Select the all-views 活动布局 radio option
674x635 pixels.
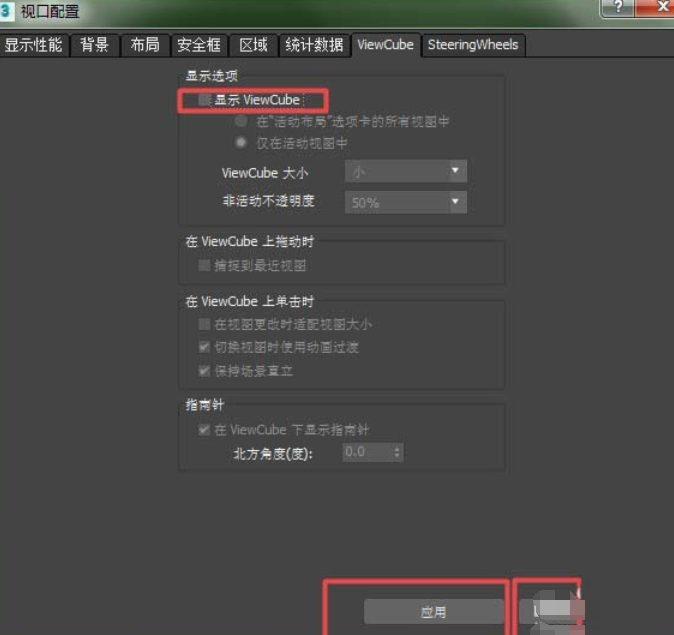pyautogui.click(x=241, y=121)
